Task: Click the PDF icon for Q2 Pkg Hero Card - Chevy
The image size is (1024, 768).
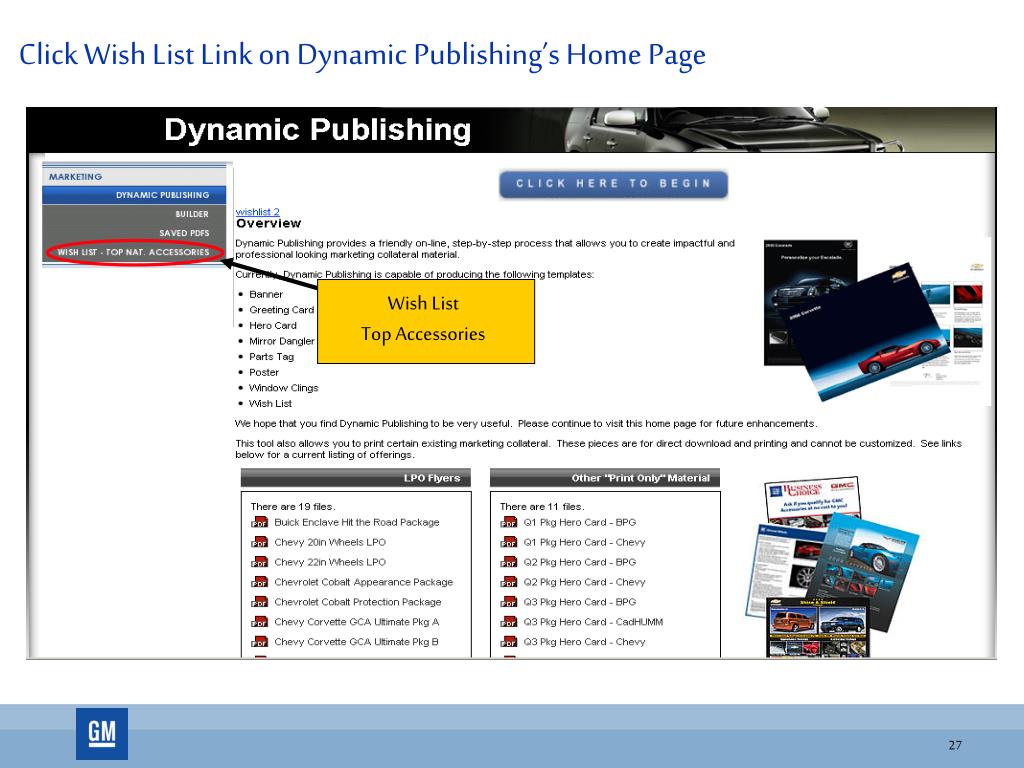Action: (x=509, y=583)
